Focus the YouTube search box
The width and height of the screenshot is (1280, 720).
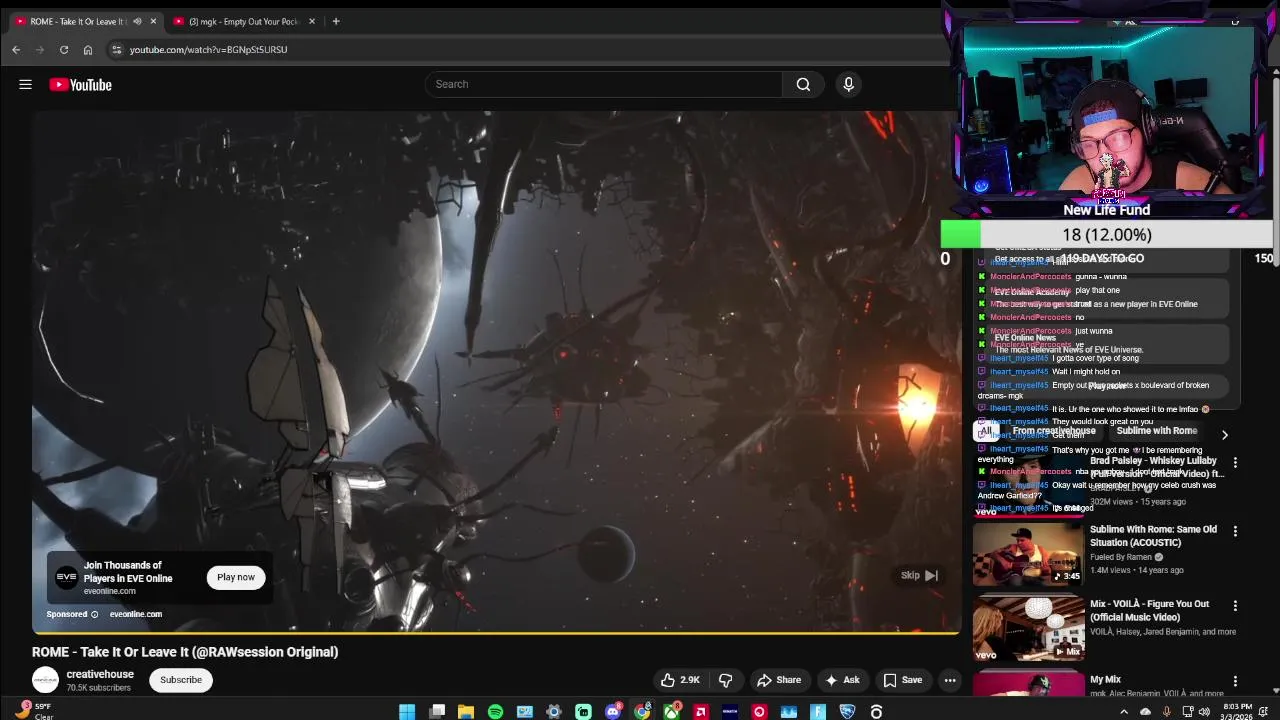tap(604, 84)
